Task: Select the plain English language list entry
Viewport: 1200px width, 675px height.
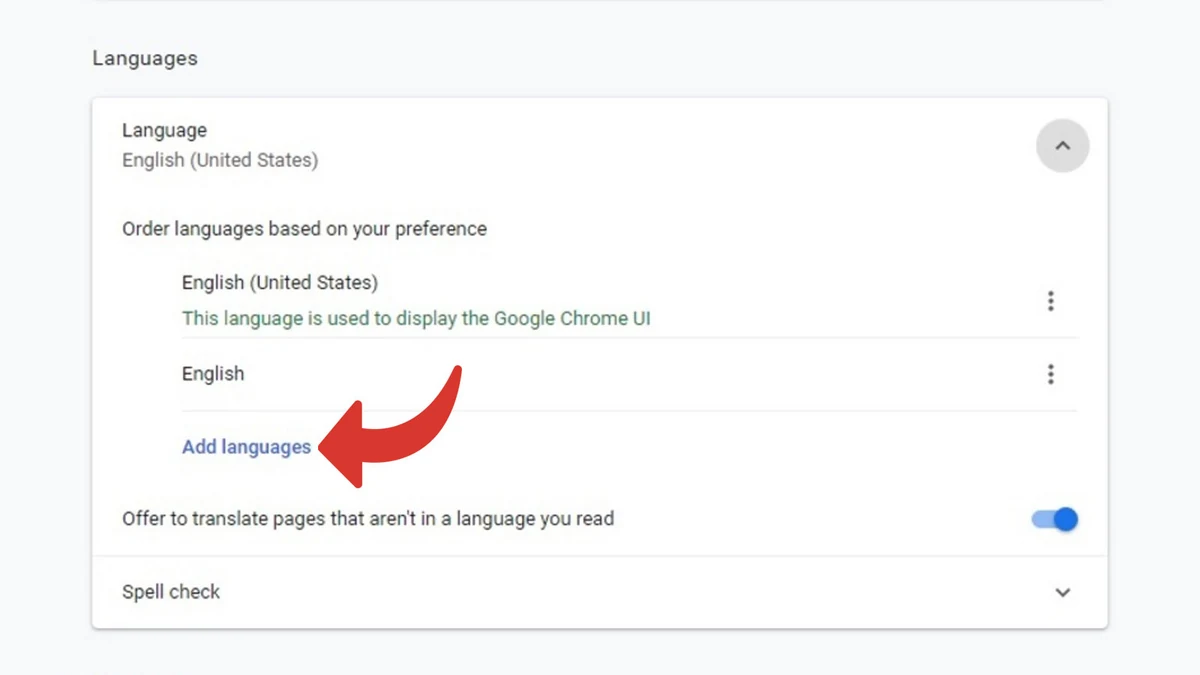Action: click(x=213, y=374)
